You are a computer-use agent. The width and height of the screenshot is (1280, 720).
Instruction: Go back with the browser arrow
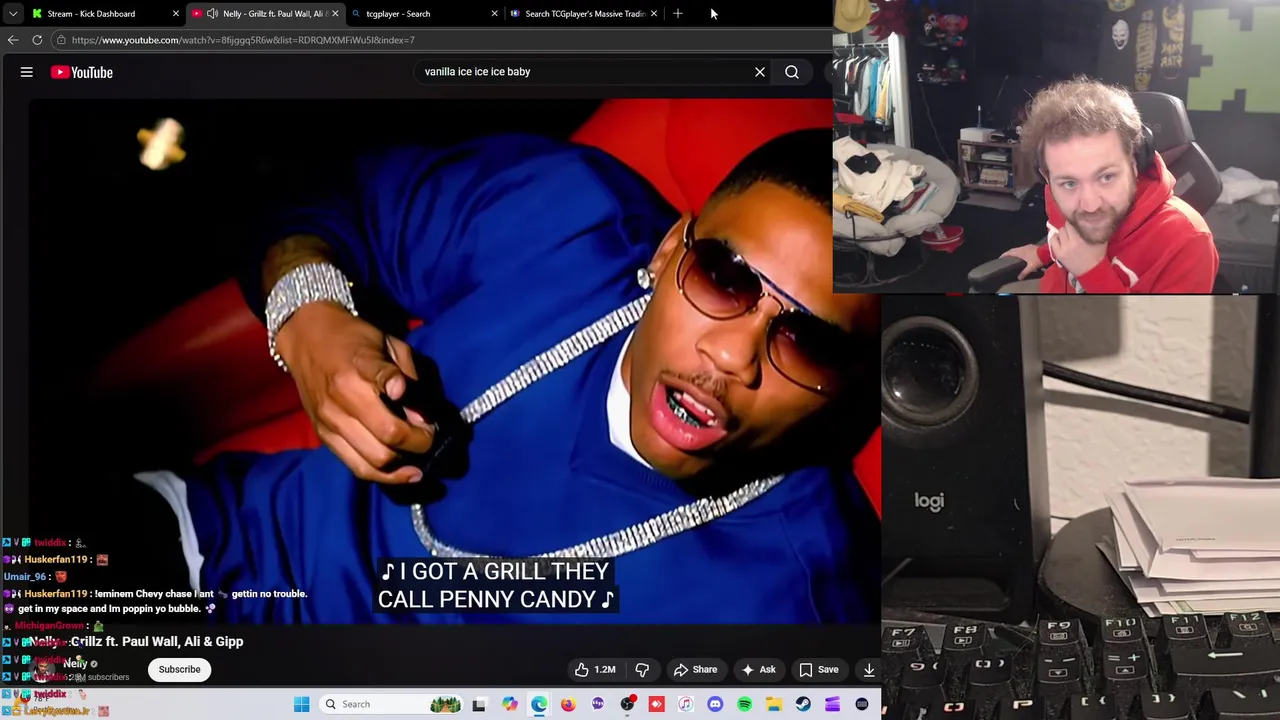[x=13, y=40]
